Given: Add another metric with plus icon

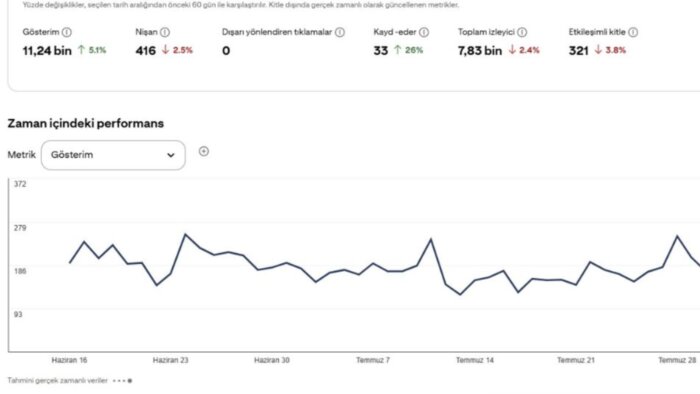Looking at the screenshot, I should [204, 151].
